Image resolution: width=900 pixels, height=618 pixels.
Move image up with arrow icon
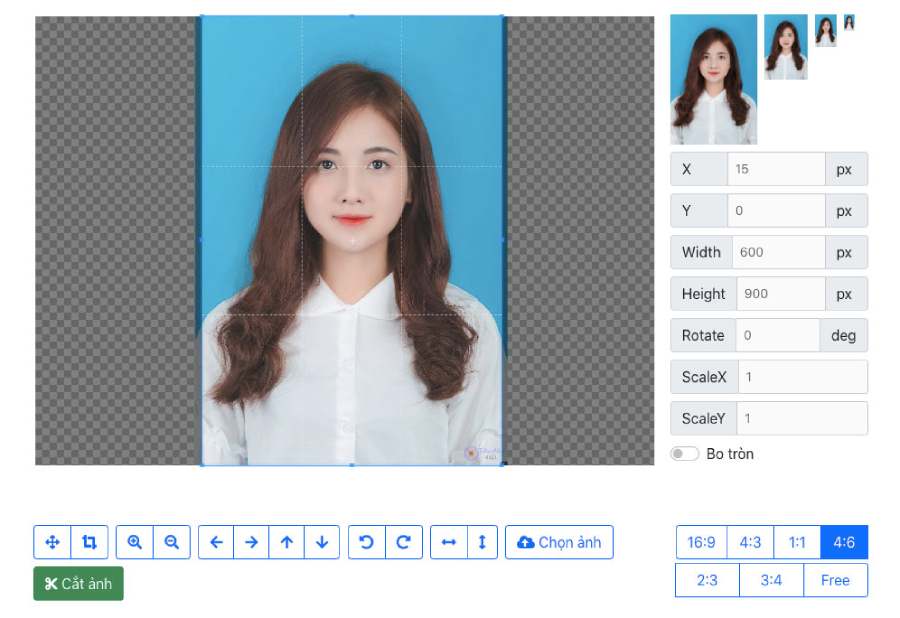point(287,542)
